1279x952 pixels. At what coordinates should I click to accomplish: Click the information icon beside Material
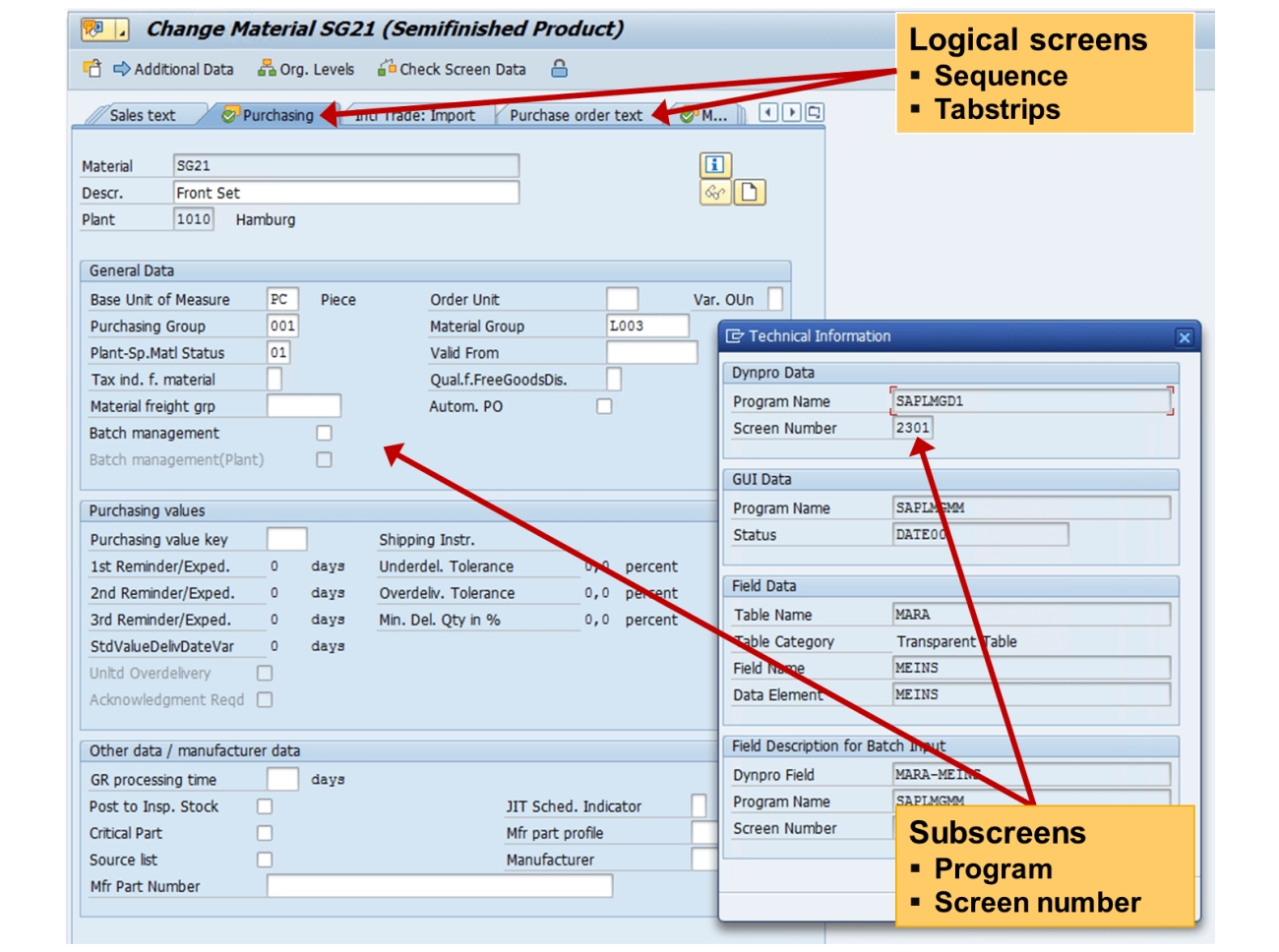pyautogui.click(x=715, y=164)
